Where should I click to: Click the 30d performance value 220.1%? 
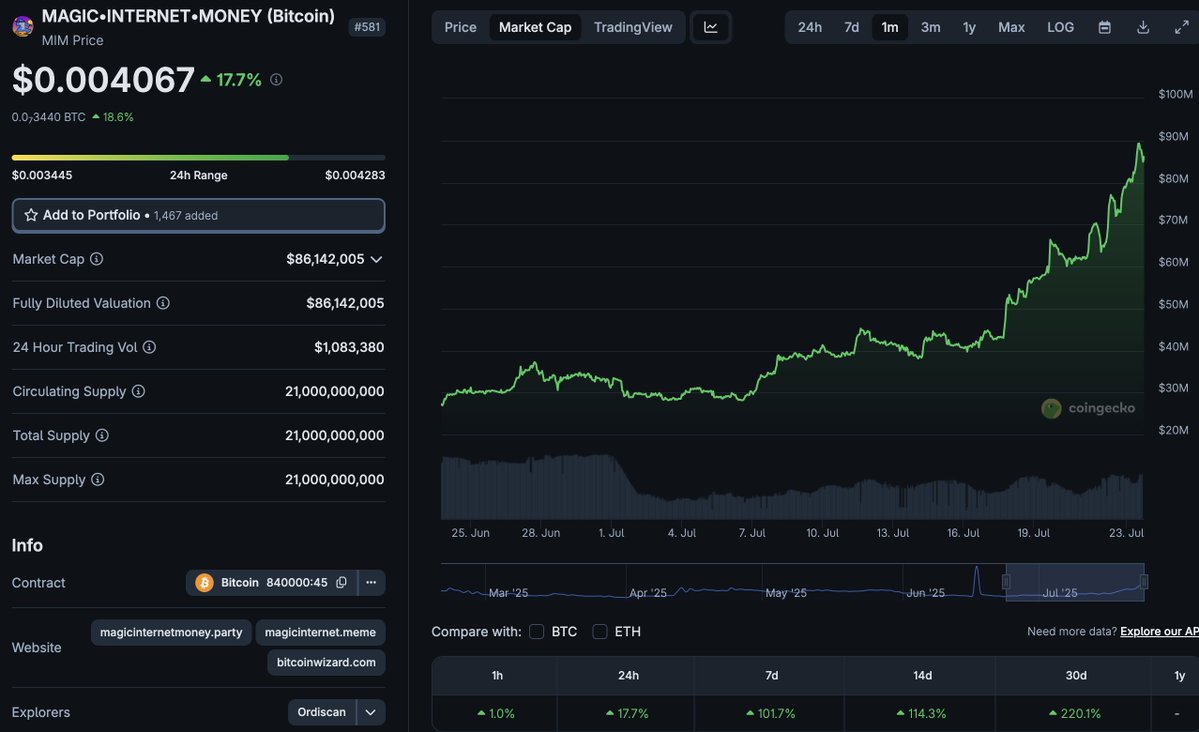point(1076,714)
